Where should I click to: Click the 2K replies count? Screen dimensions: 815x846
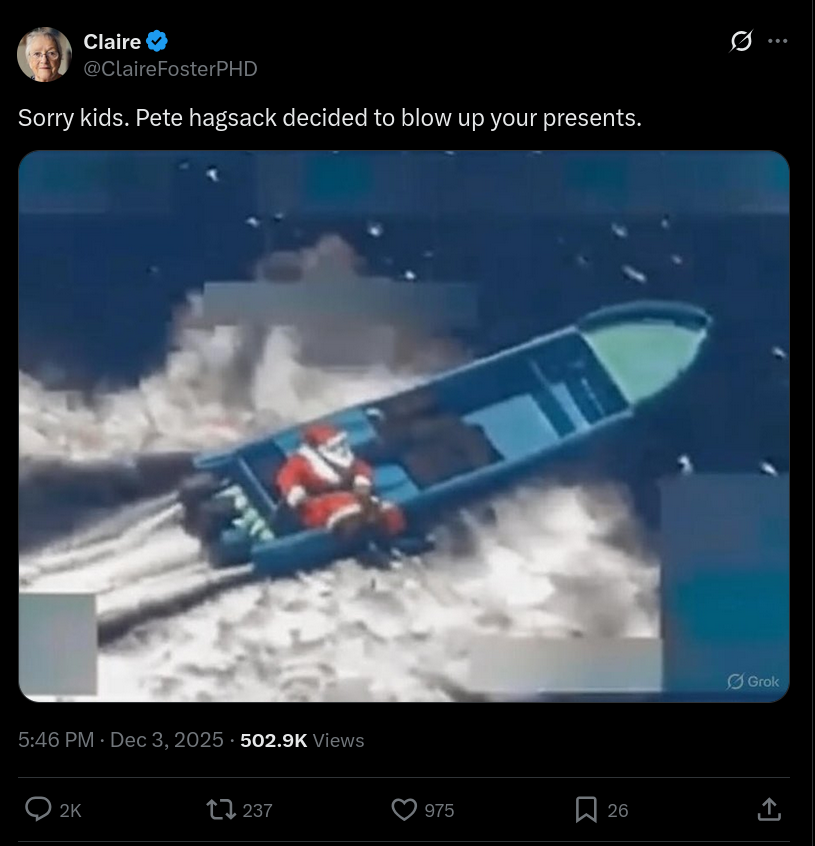(70, 810)
